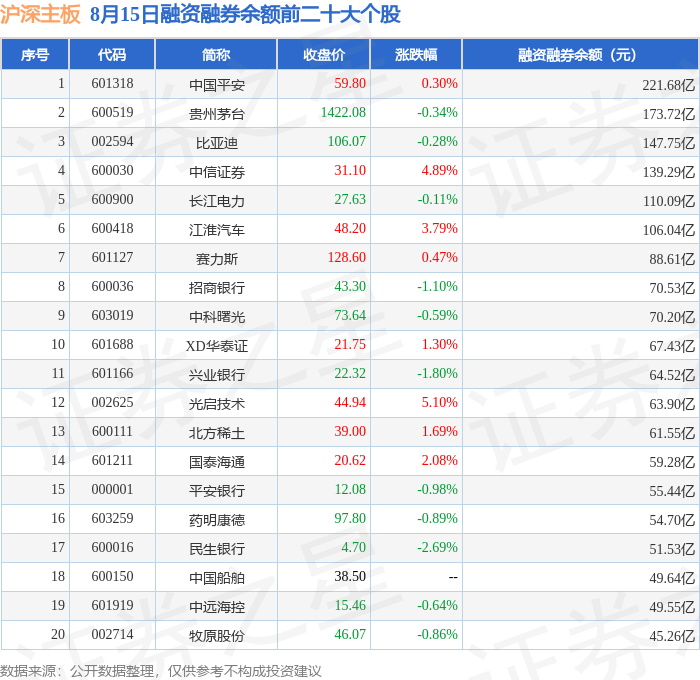Viewport: 700px width, 680px height.
Task: Select the stock name 兴业银行
Action: [217, 375]
